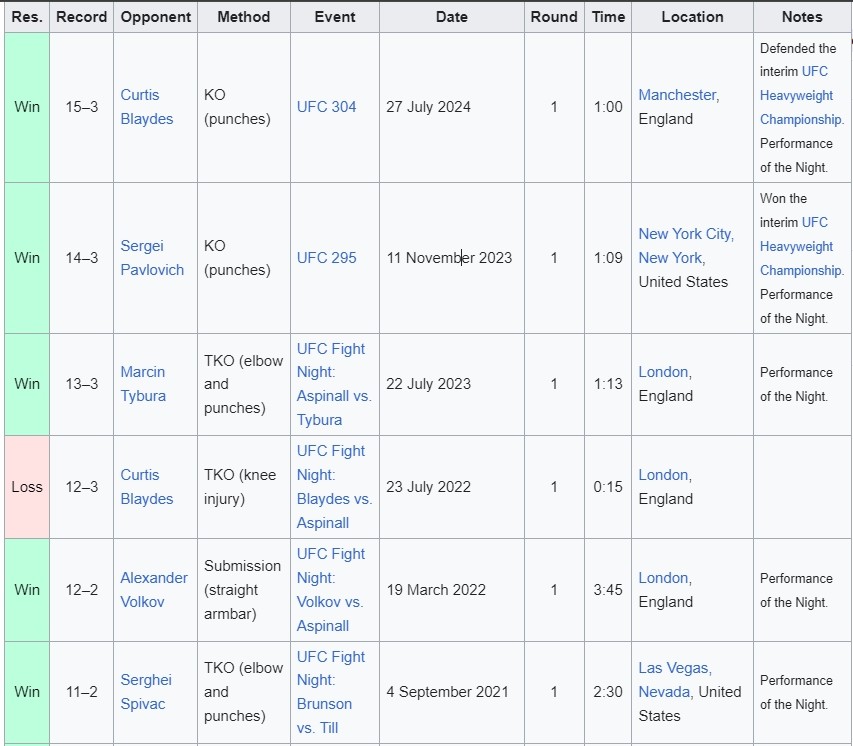Click the 12–3 record cell
Image resolution: width=853 pixels, height=746 pixels.
82,487
